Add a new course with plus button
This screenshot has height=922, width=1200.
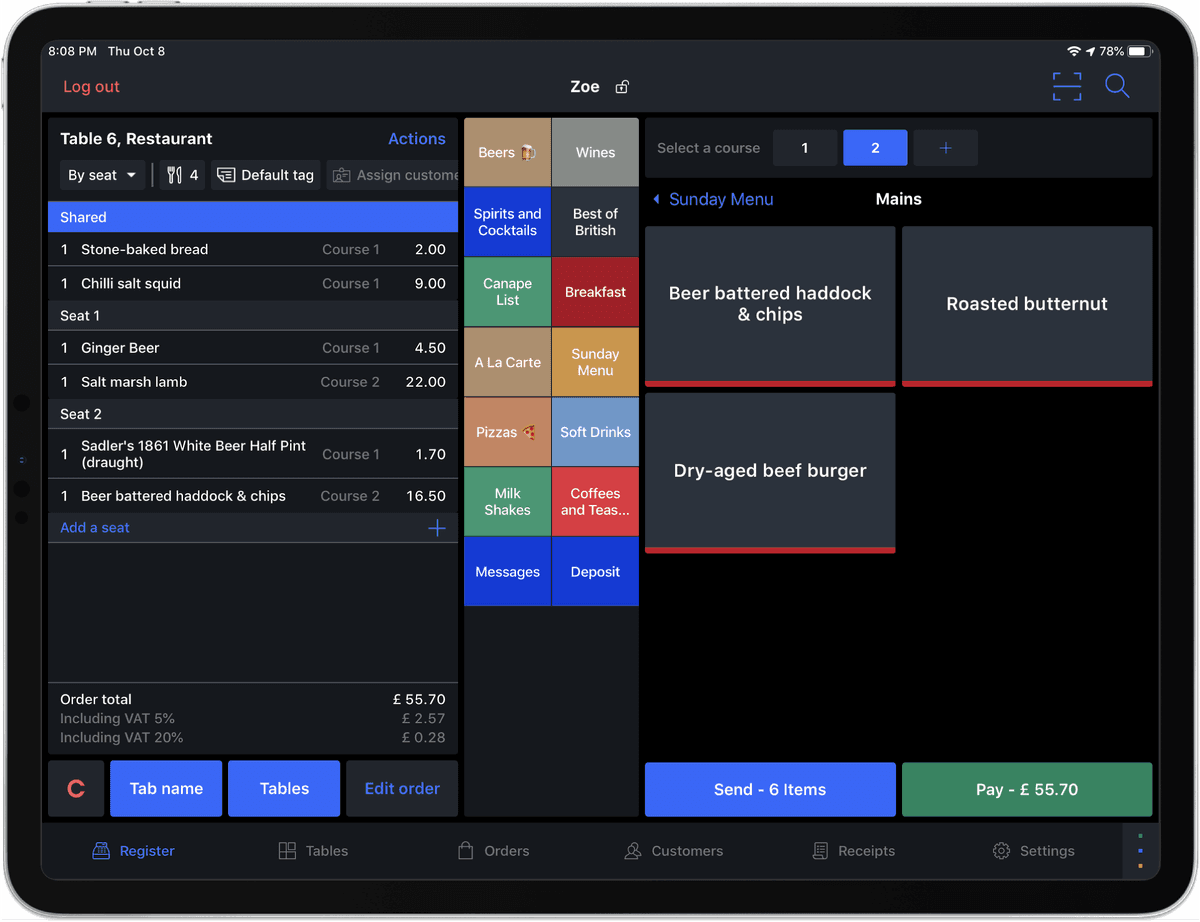[945, 148]
